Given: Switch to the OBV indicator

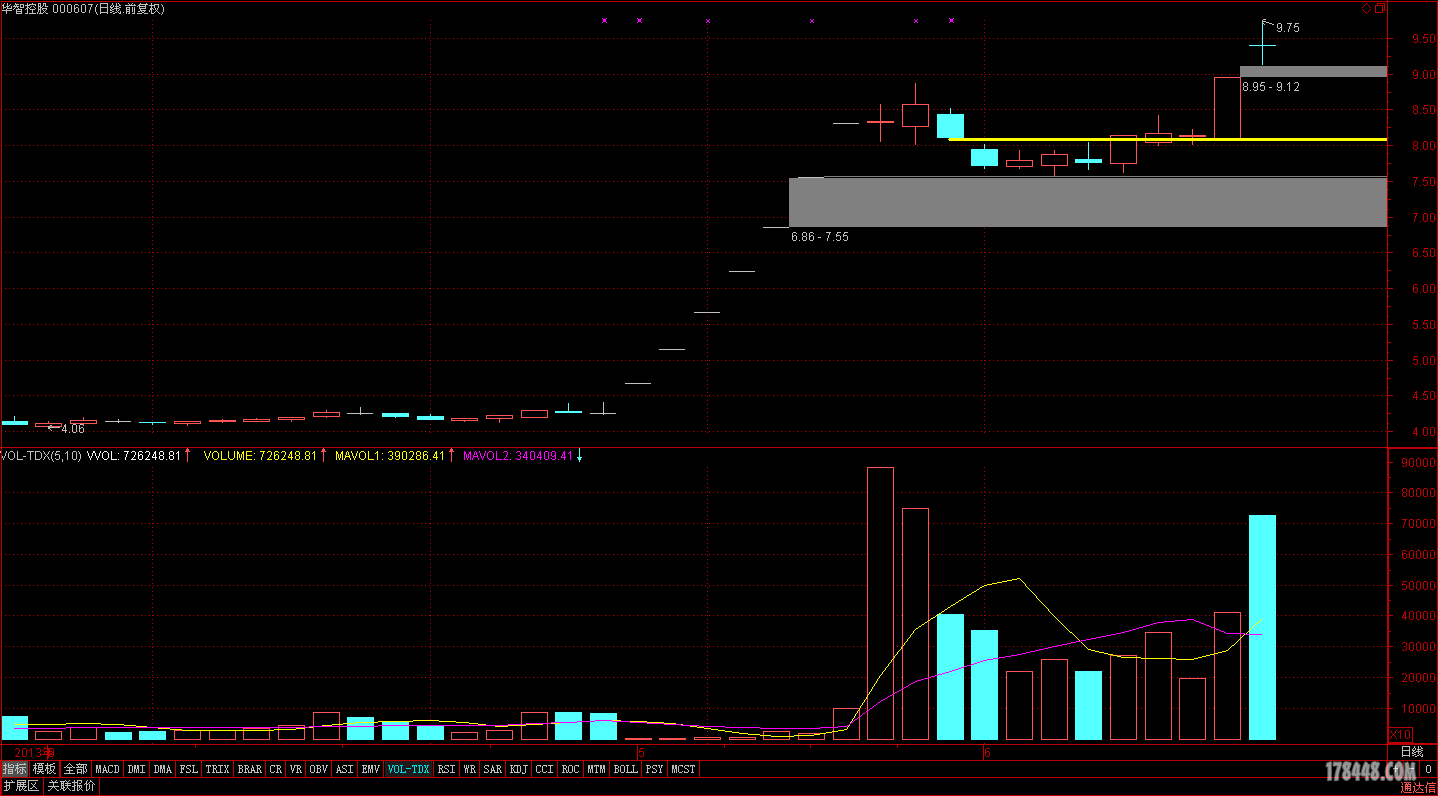Looking at the screenshot, I should click(318, 769).
